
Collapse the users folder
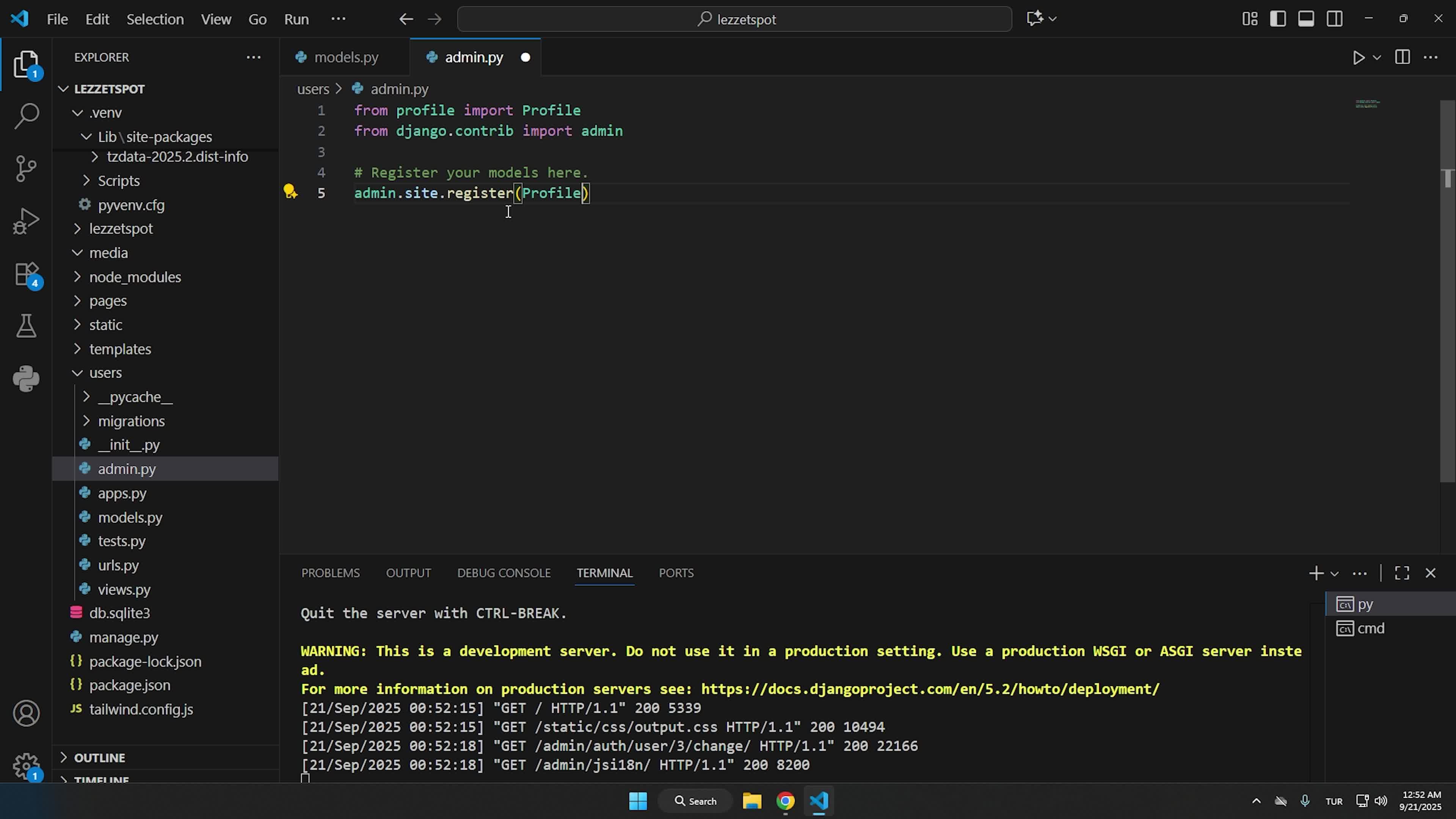(105, 373)
